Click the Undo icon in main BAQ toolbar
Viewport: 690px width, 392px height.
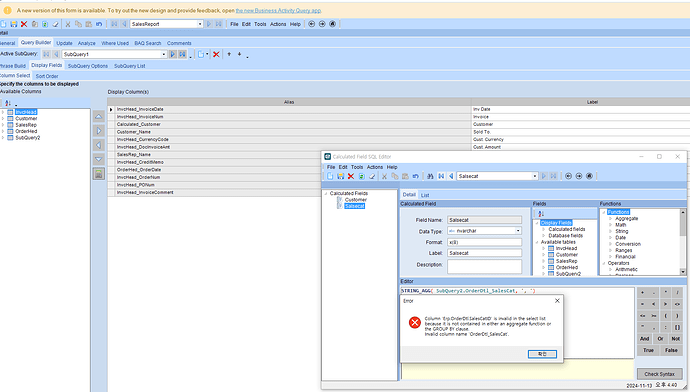[x=99, y=24]
